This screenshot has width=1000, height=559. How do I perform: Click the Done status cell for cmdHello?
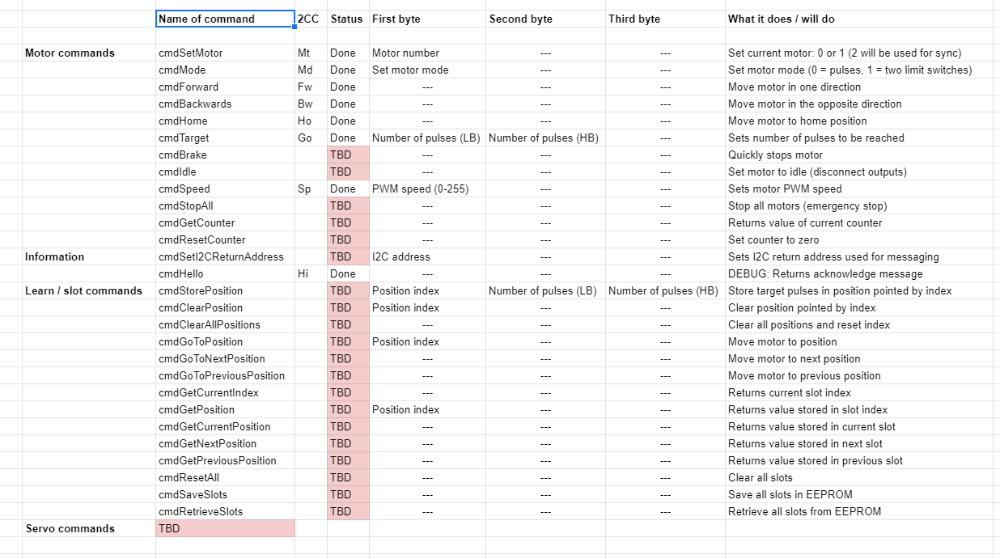[348, 274]
